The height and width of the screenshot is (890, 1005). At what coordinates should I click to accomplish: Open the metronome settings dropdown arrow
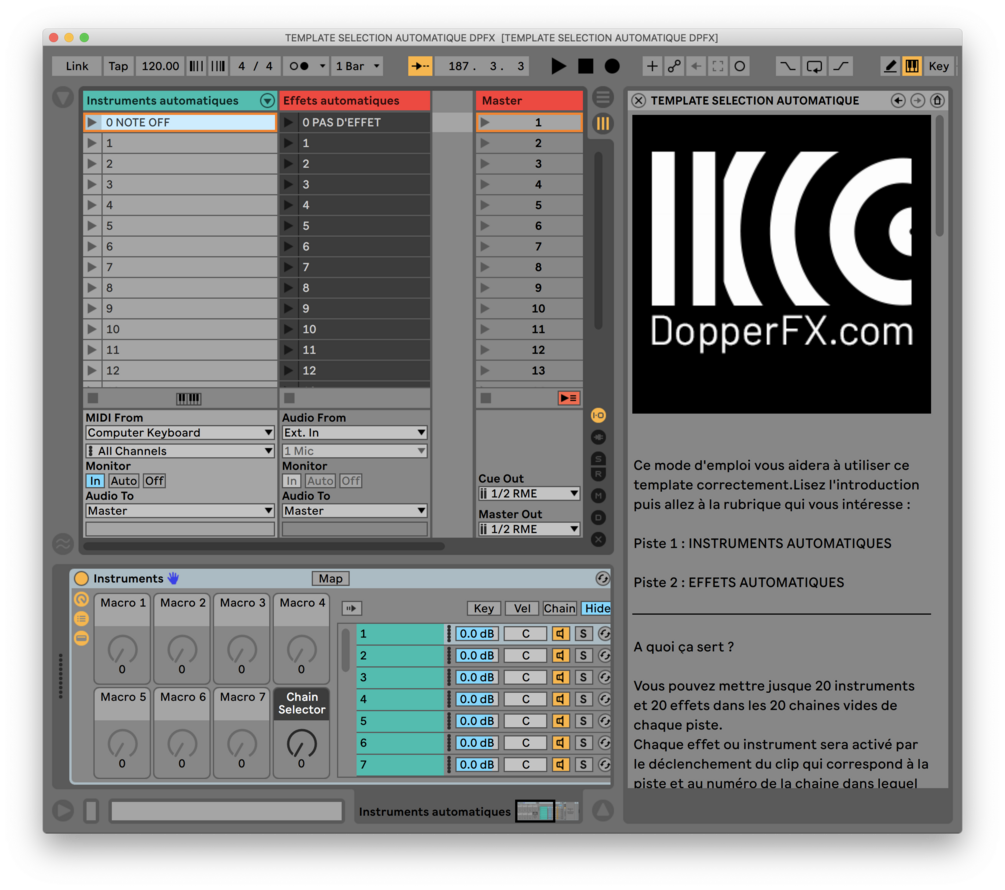pyautogui.click(x=322, y=66)
